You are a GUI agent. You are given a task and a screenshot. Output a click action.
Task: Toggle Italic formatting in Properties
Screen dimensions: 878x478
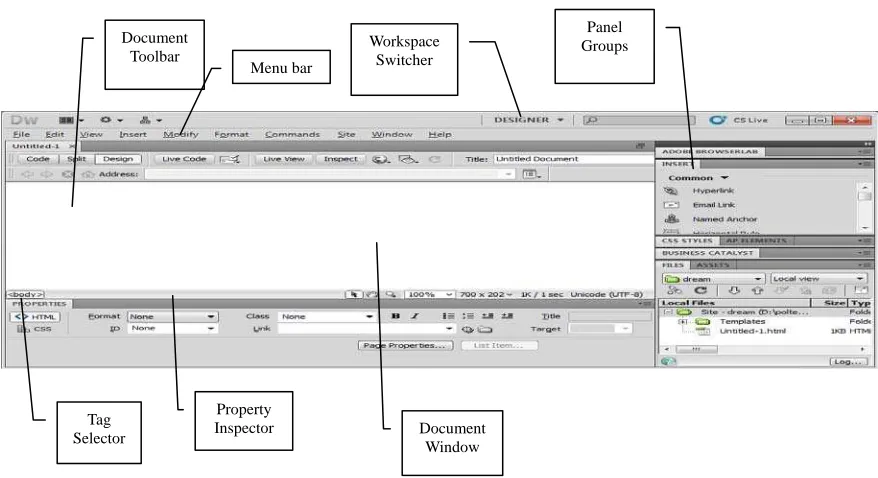coord(415,316)
